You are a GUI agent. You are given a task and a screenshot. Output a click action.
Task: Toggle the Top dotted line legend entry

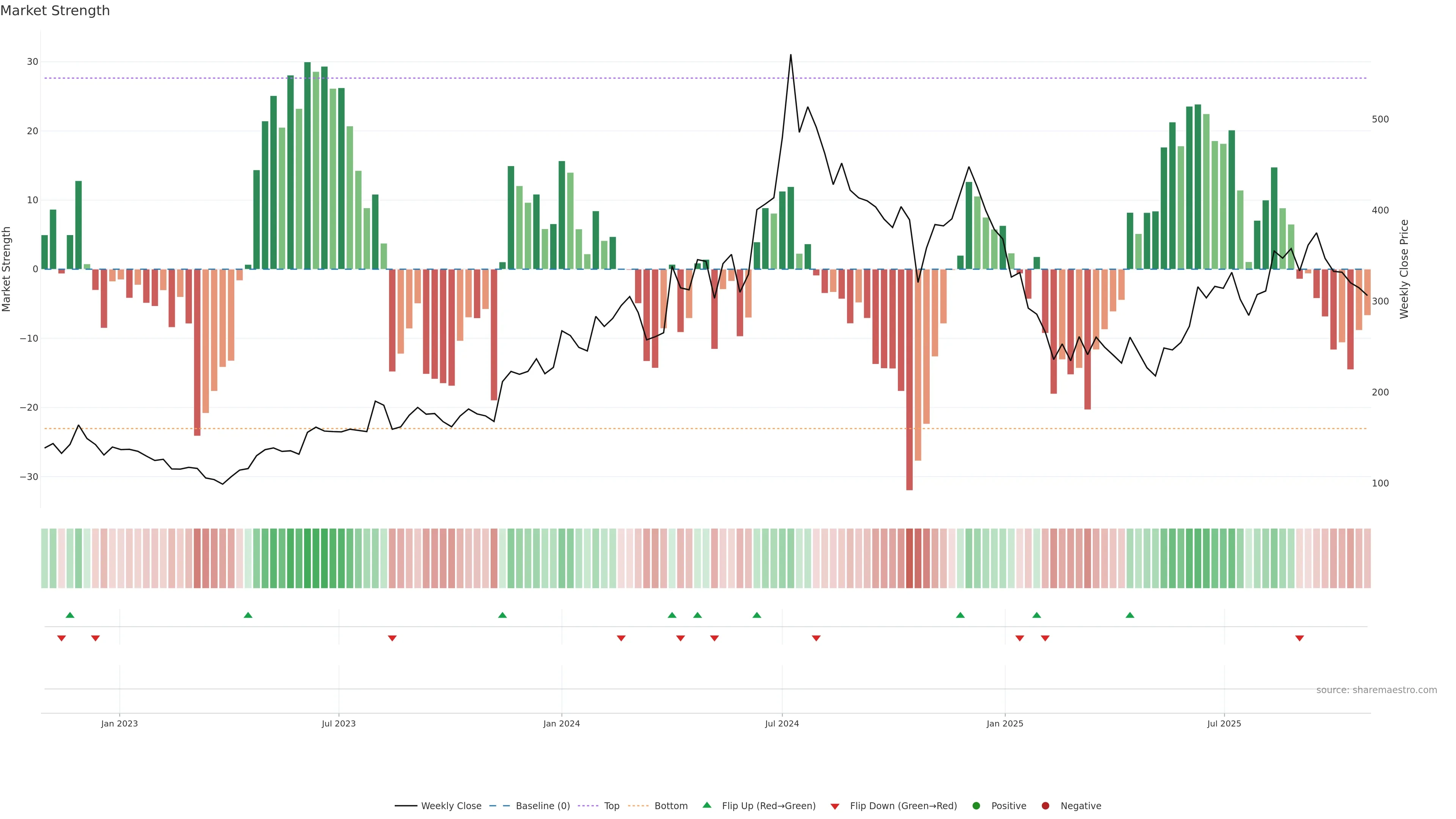(612, 805)
